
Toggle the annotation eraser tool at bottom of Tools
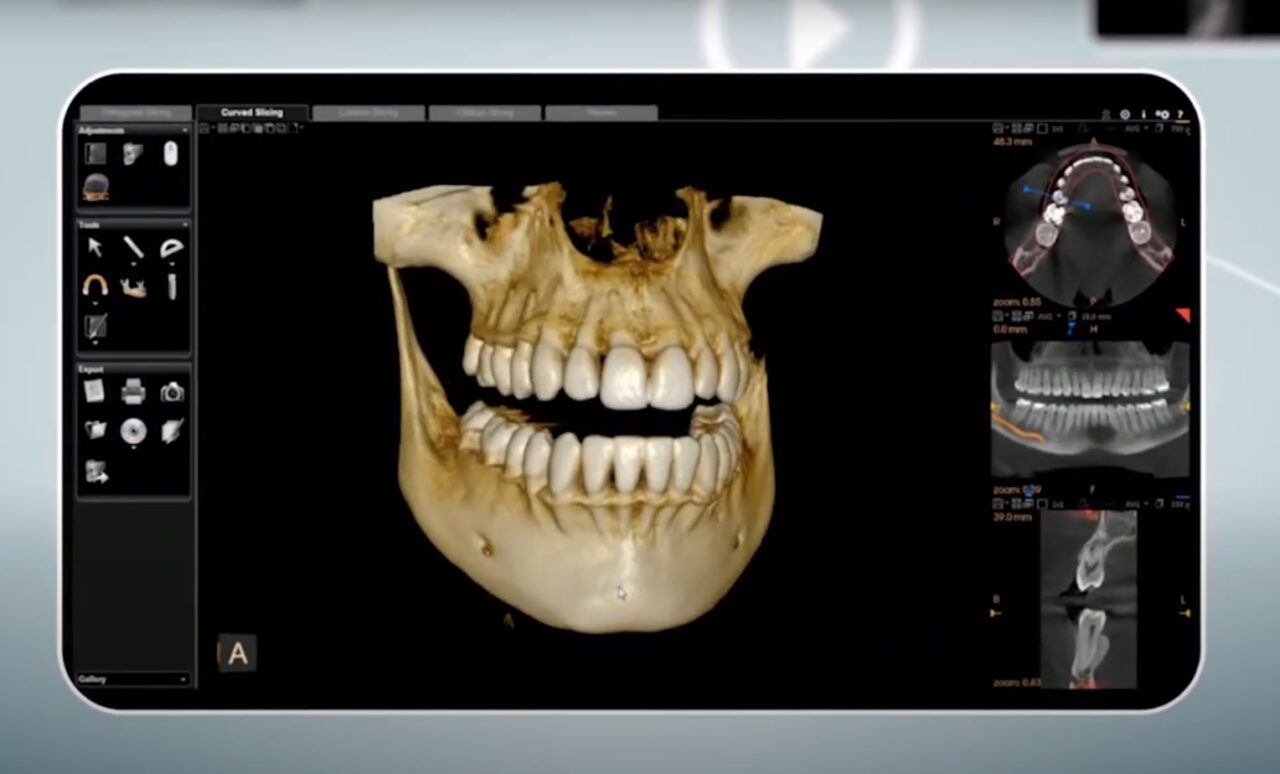(x=95, y=324)
